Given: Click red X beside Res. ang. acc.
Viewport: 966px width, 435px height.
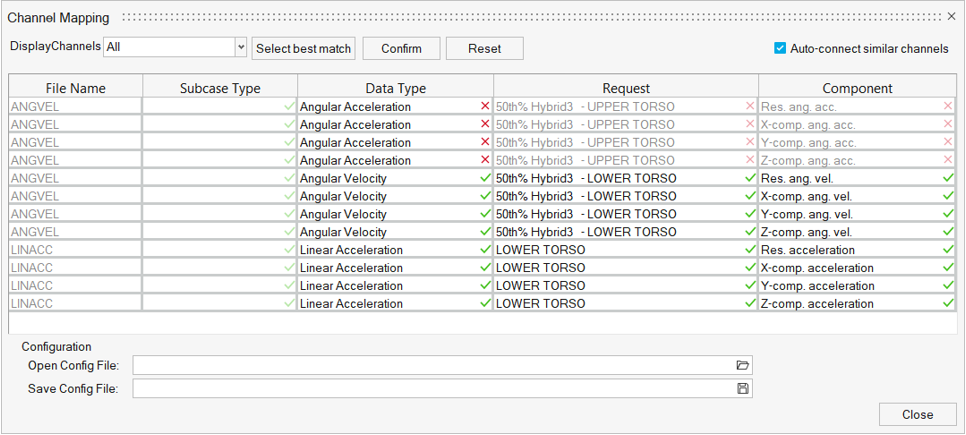Looking at the screenshot, I should tap(948, 107).
